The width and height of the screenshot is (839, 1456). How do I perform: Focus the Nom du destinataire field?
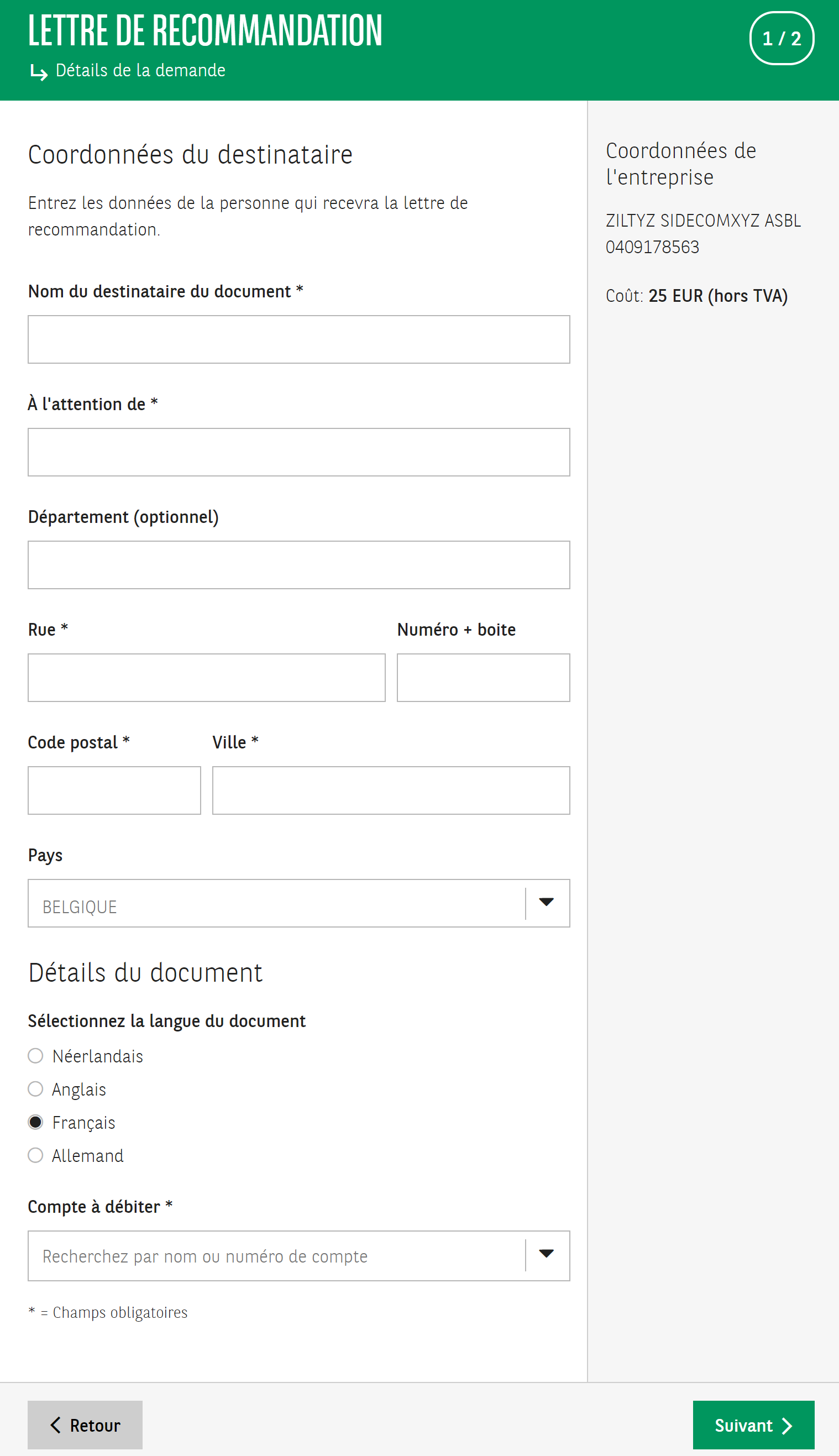tap(298, 339)
